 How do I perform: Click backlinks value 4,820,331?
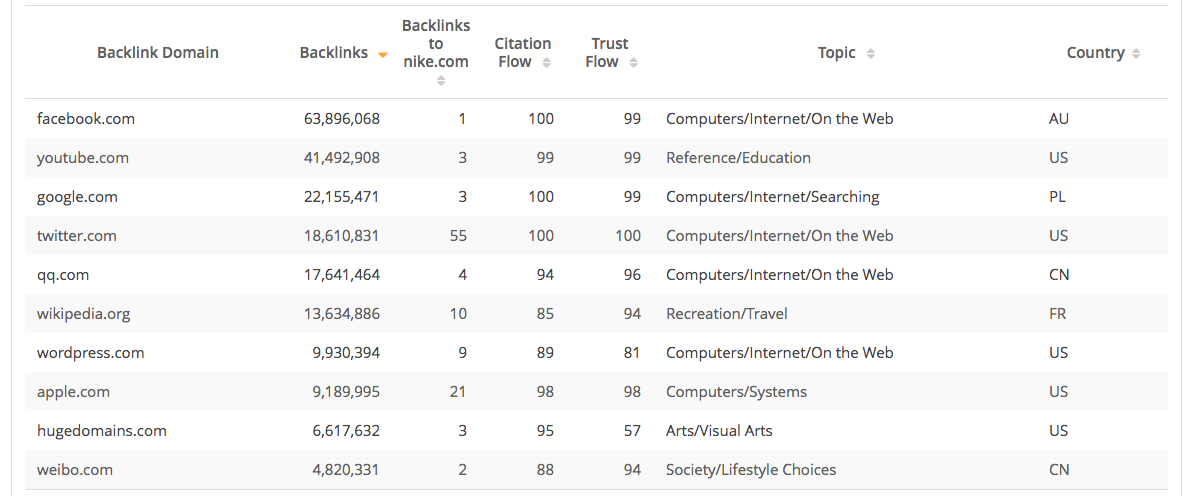(346, 469)
